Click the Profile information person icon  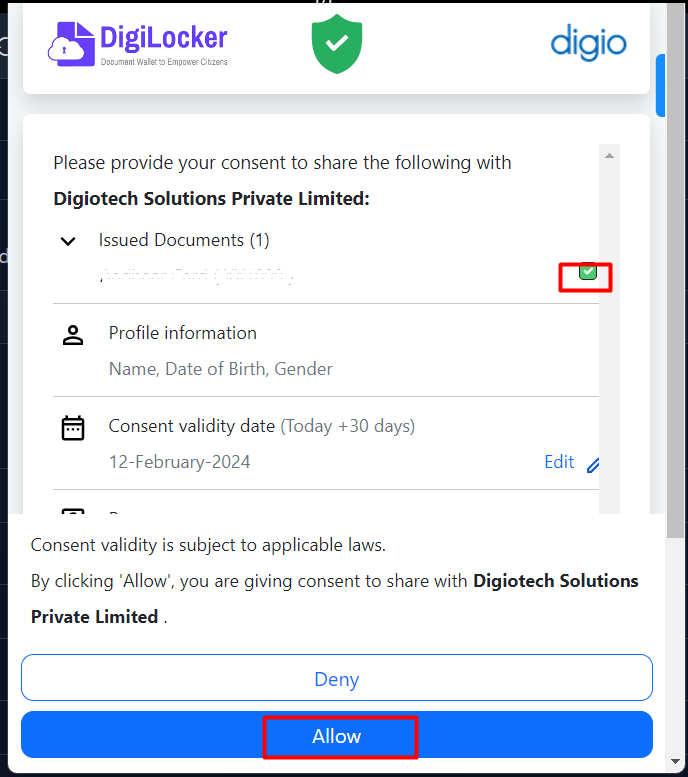(x=73, y=336)
